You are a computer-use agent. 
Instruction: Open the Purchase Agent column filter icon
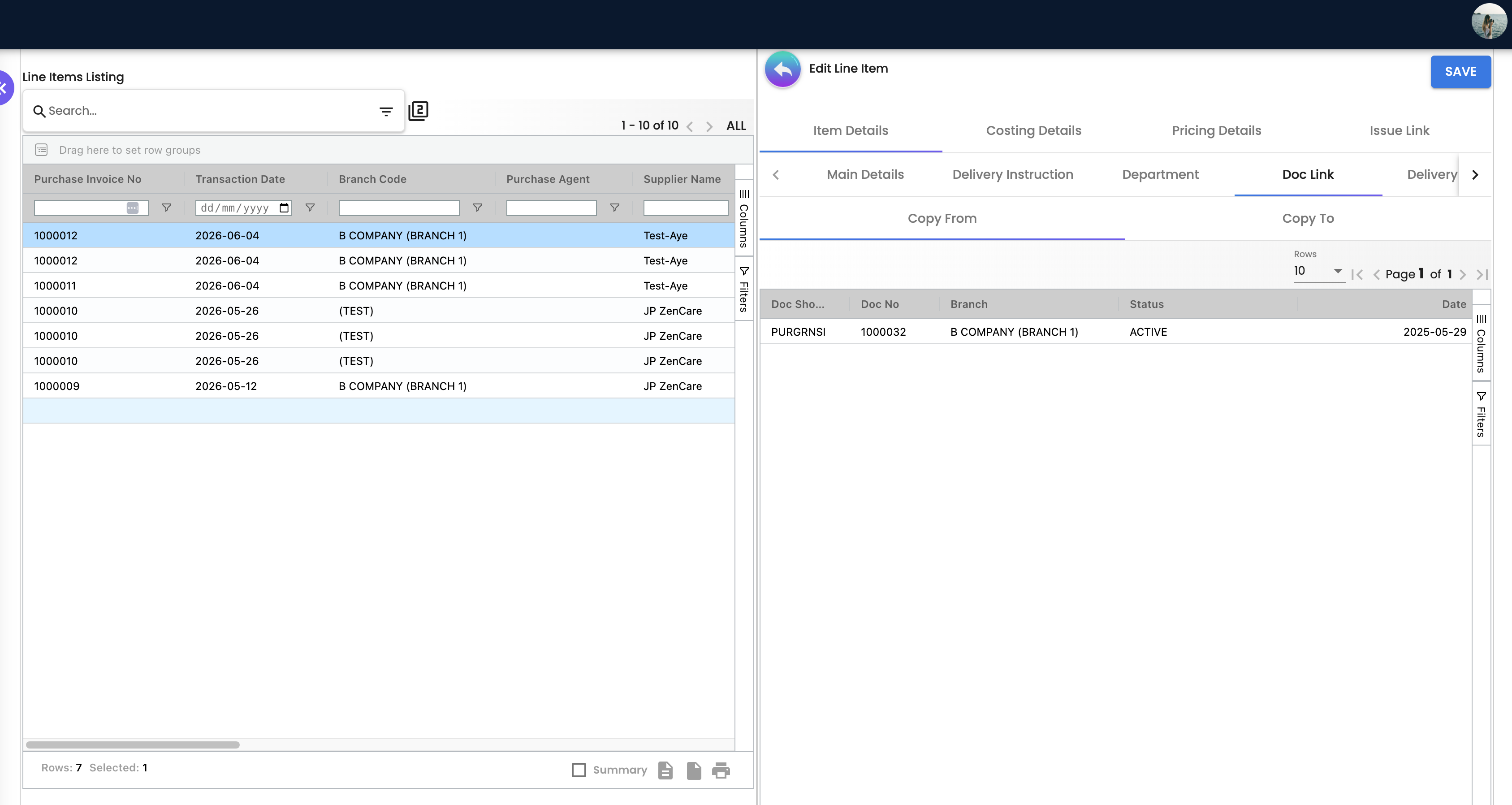pos(614,208)
